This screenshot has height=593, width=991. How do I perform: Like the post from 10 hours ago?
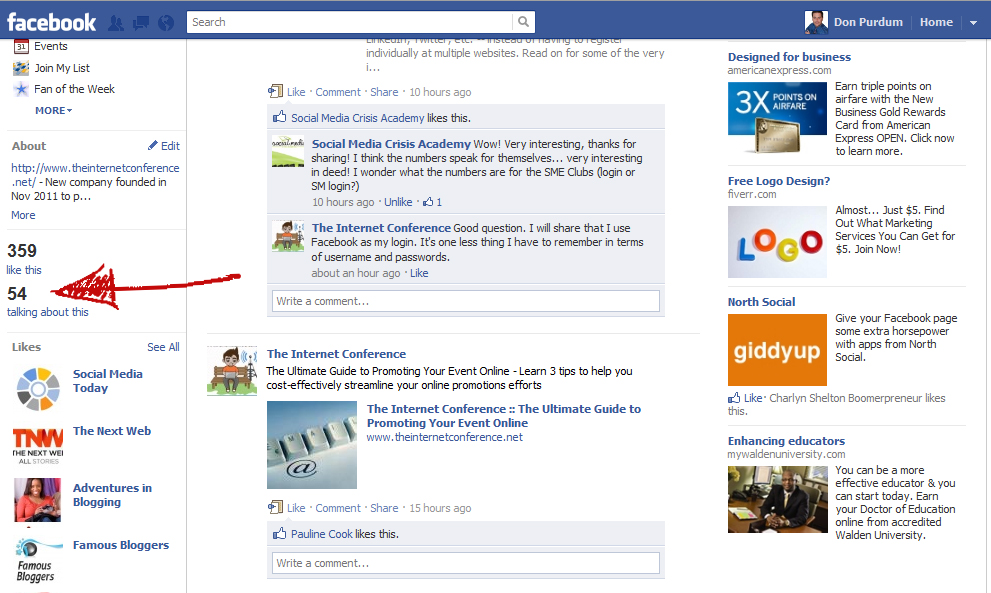coord(296,92)
